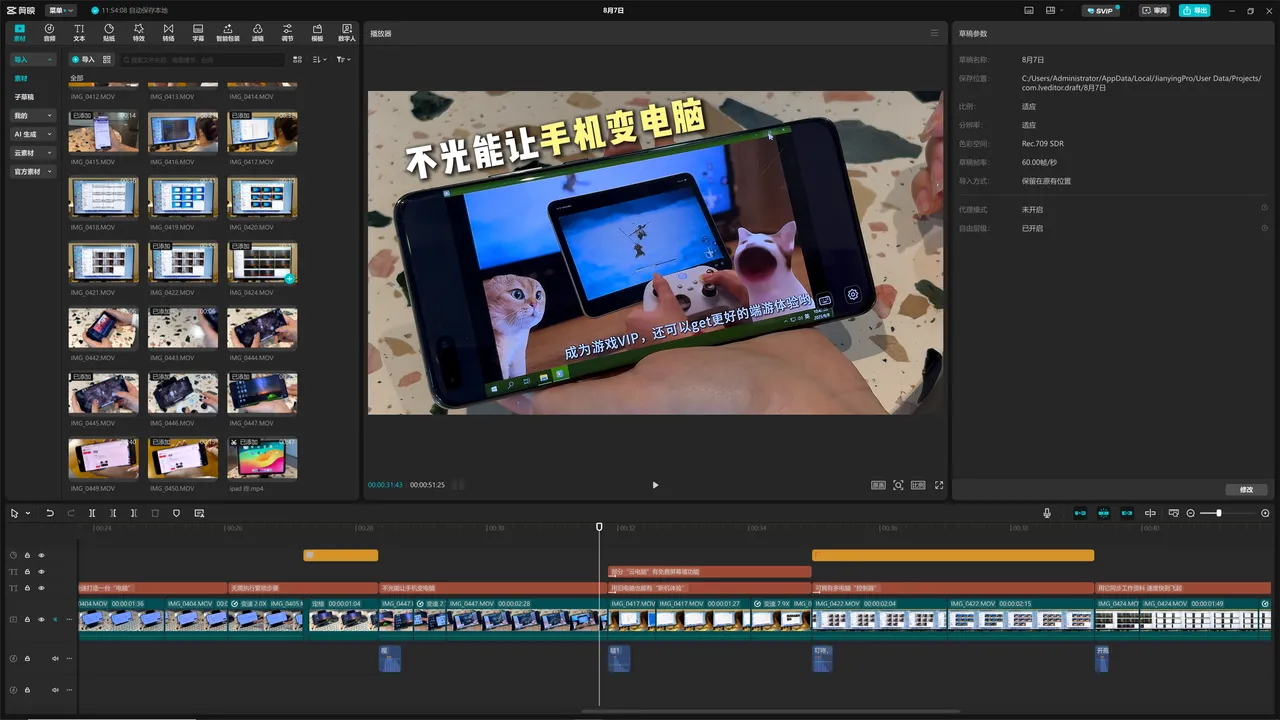Screen dimensions: 1280x720
Task: Open the 特效 effects panel
Action: click(138, 33)
